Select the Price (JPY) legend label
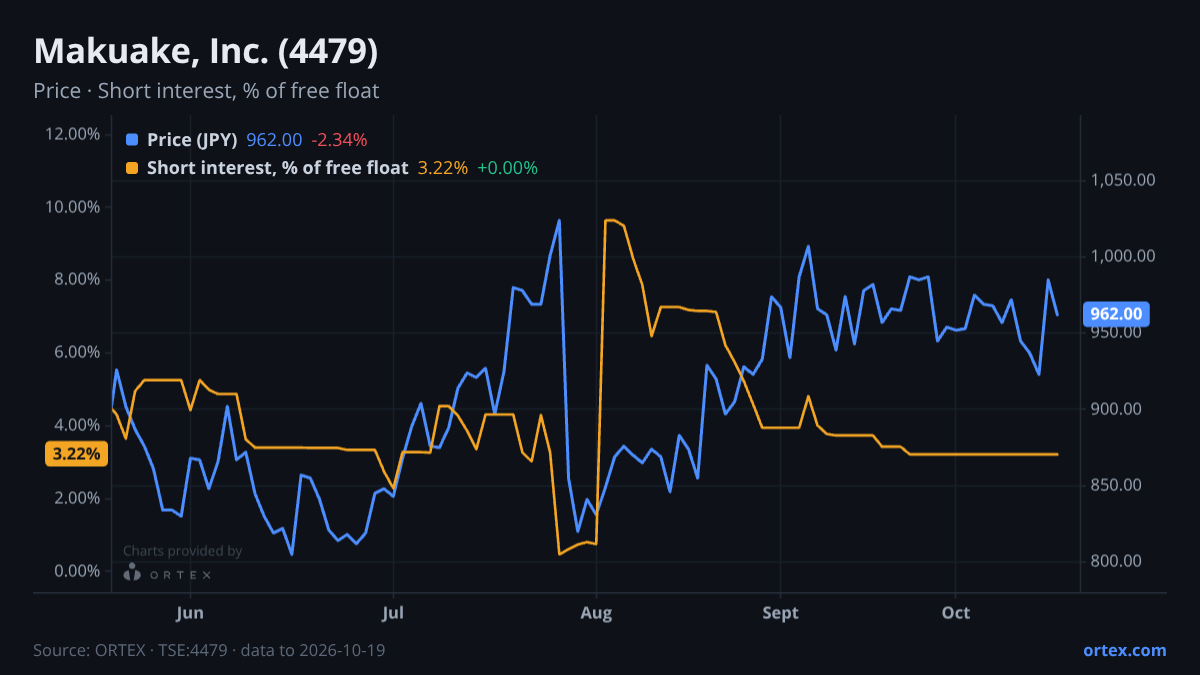1200x675 pixels. coord(192,140)
